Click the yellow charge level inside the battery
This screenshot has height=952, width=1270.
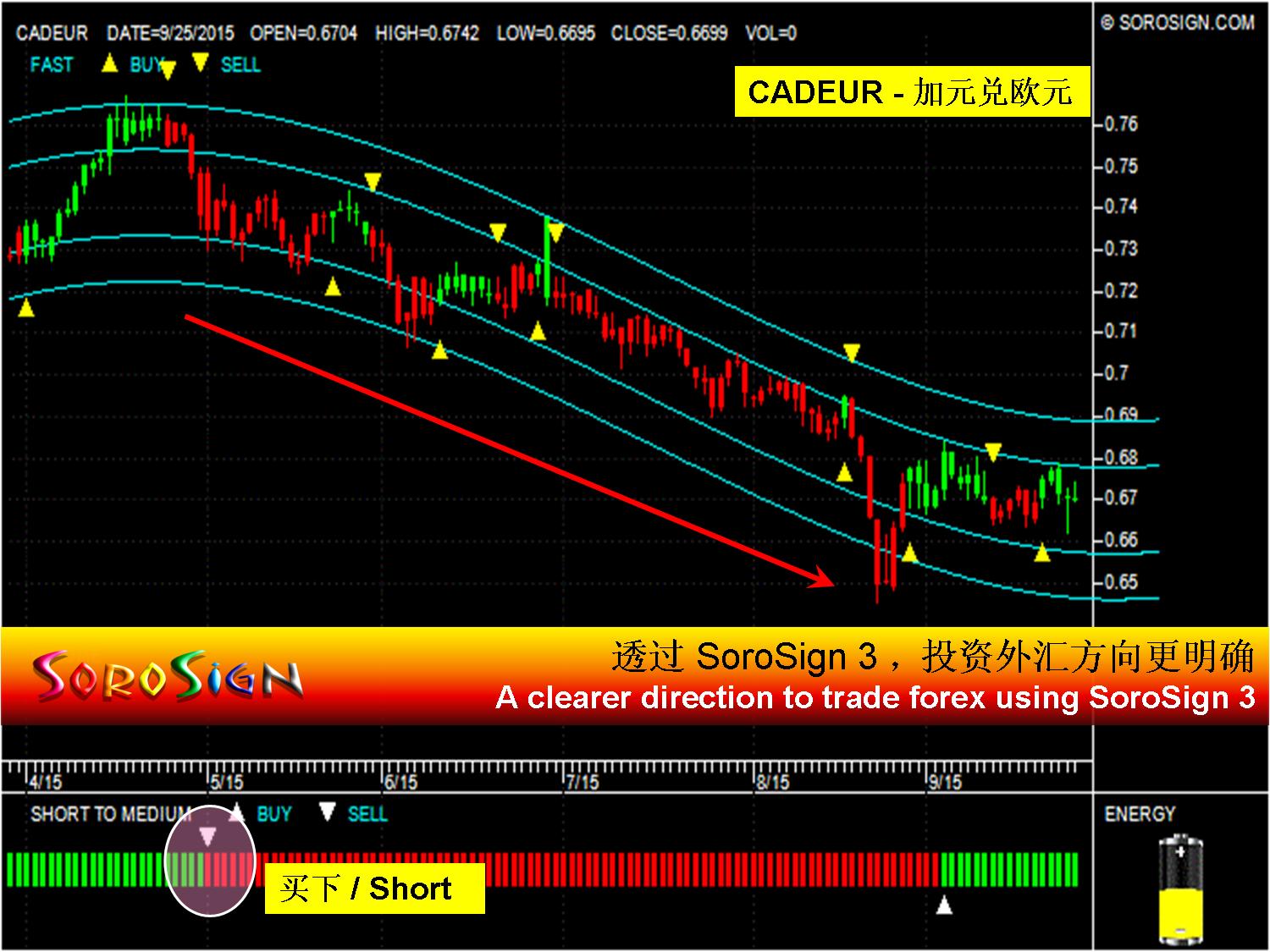1180,914
